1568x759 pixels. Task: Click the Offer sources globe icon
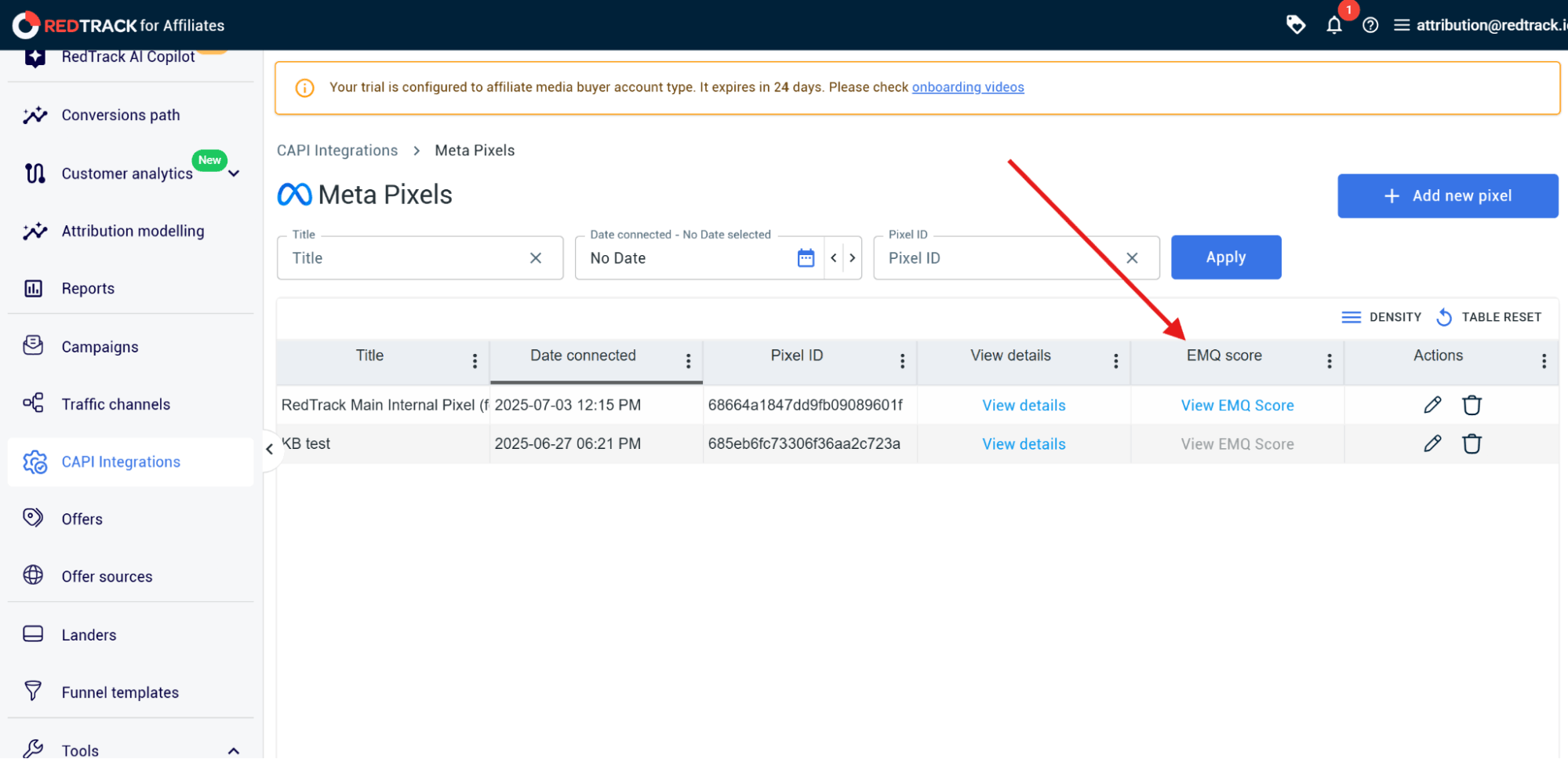pos(34,575)
